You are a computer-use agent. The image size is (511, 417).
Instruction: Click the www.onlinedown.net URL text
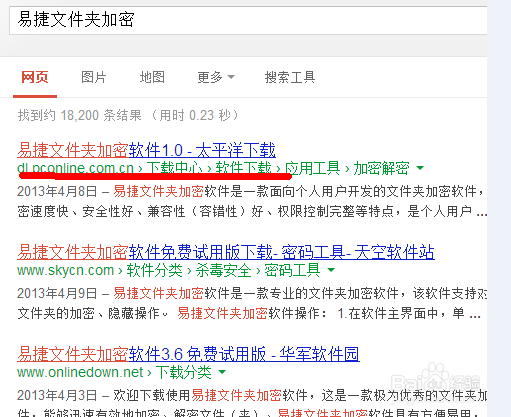click(x=80, y=372)
